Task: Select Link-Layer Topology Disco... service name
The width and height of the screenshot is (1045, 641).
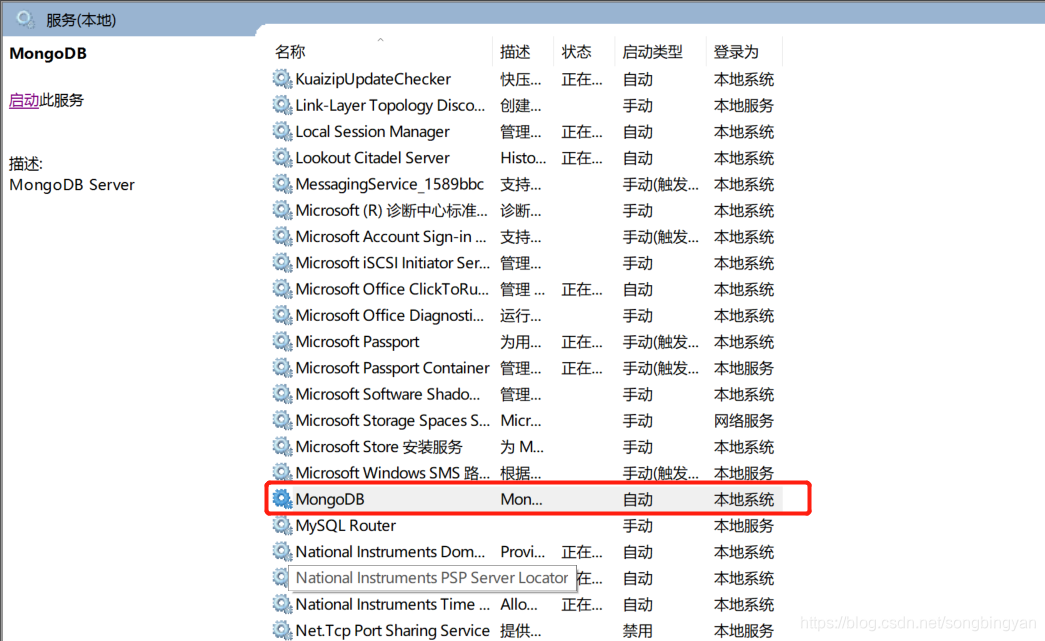Action: [x=390, y=105]
